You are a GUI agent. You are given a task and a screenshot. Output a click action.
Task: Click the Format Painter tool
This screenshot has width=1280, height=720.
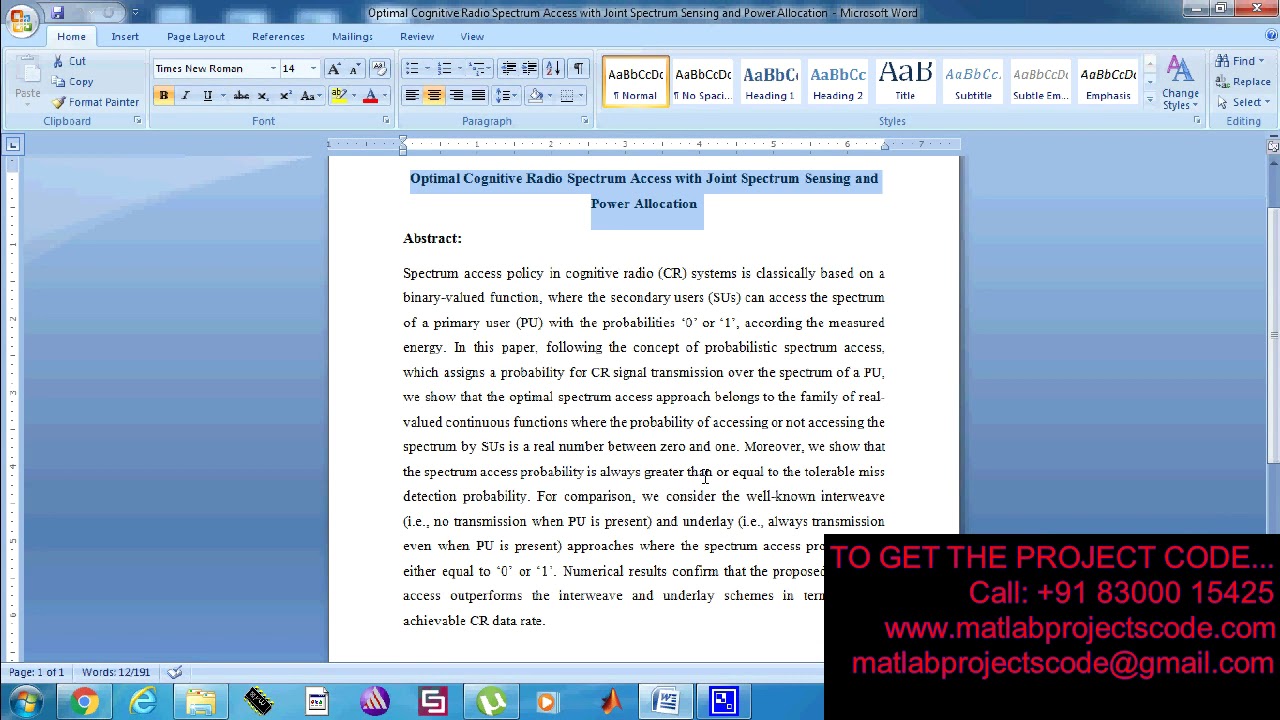pos(96,102)
